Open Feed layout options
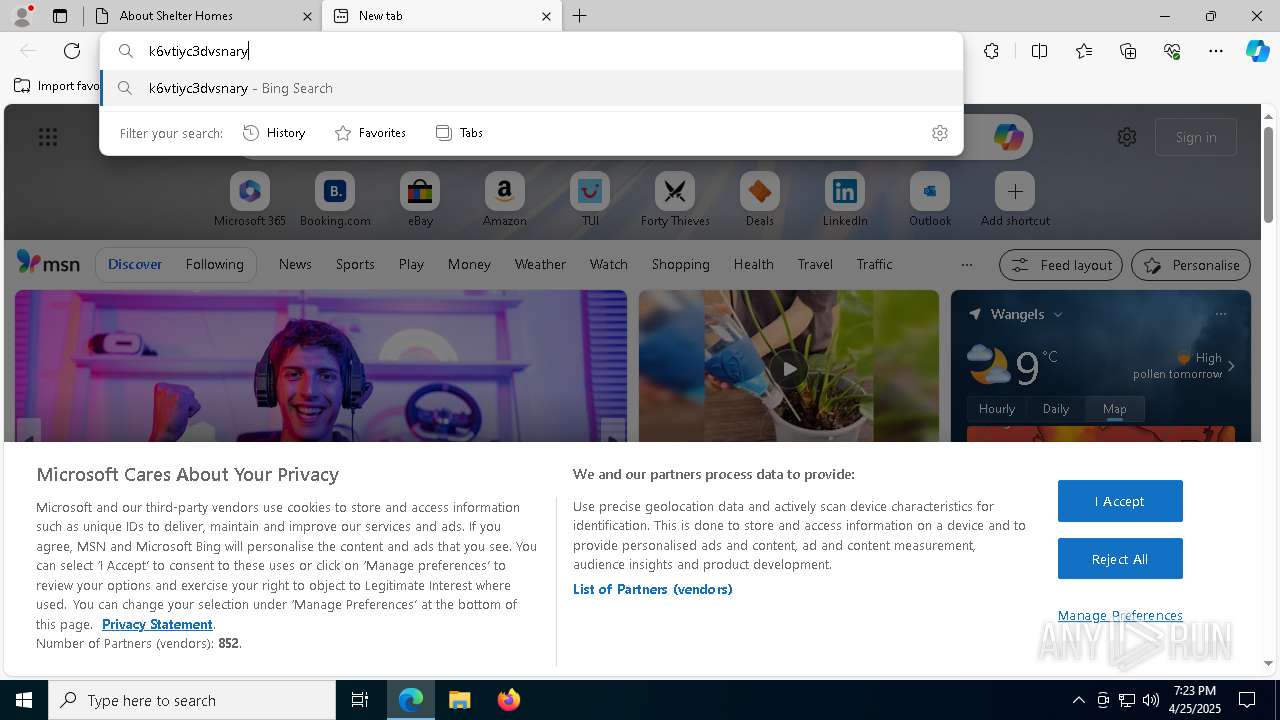The image size is (1280, 720). point(1062,265)
